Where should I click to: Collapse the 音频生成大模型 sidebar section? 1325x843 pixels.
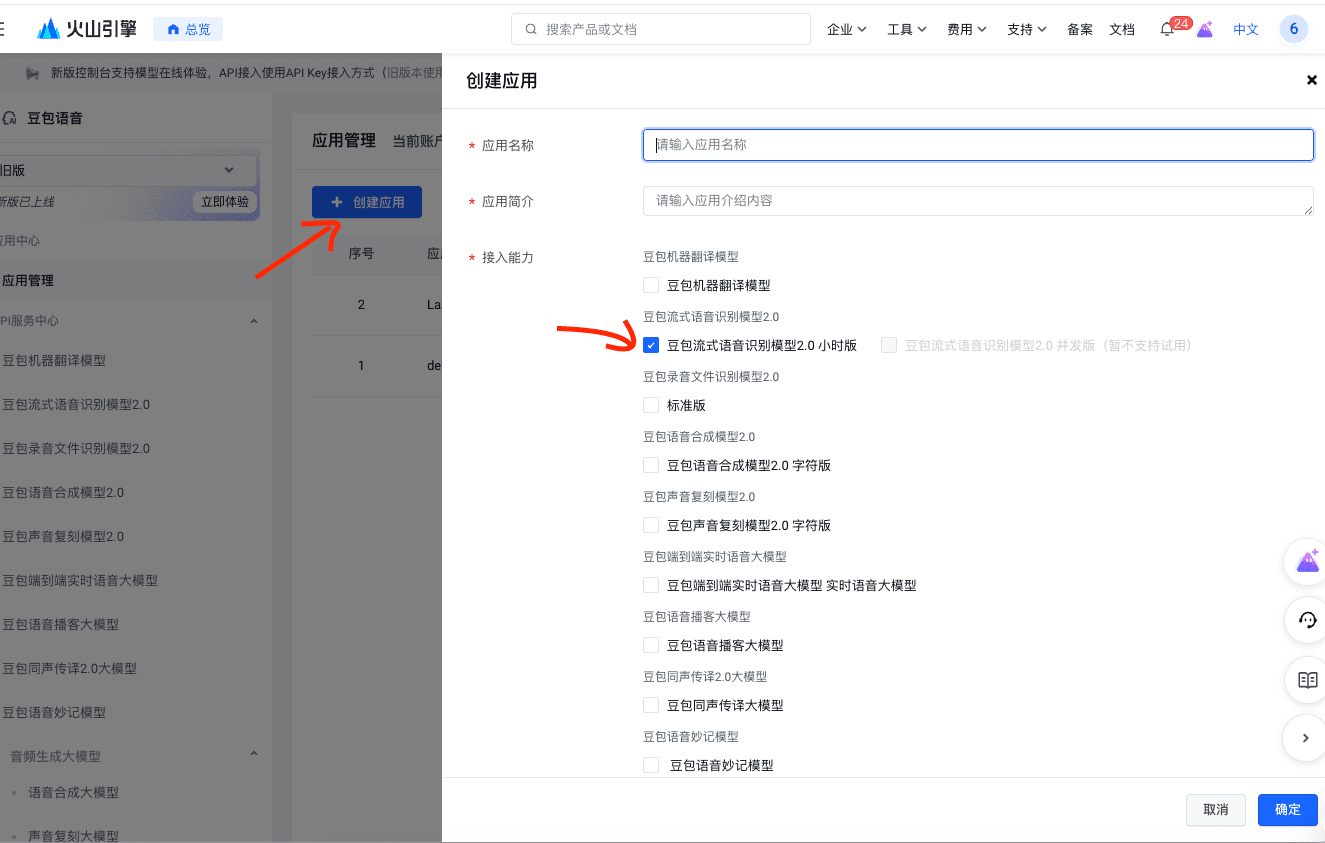pos(253,753)
